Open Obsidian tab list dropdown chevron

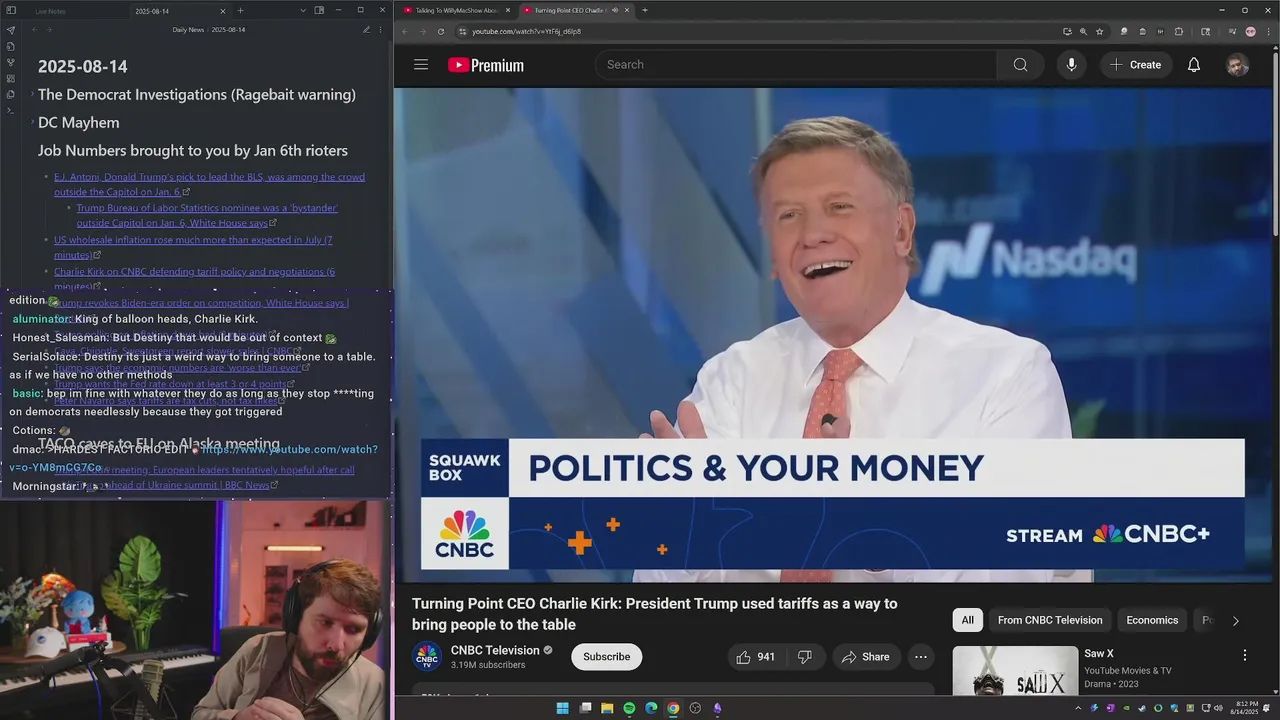point(303,10)
